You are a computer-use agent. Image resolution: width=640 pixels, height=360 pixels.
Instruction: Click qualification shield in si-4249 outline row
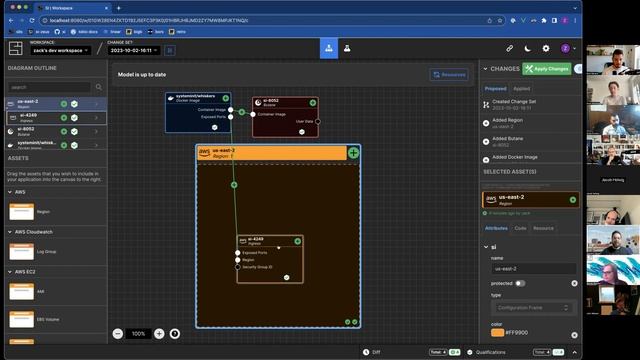74,118
